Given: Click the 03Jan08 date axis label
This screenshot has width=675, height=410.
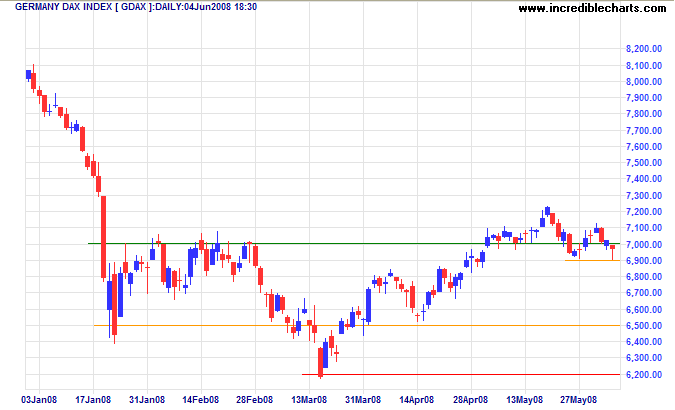Looking at the screenshot, I should (x=39, y=400).
